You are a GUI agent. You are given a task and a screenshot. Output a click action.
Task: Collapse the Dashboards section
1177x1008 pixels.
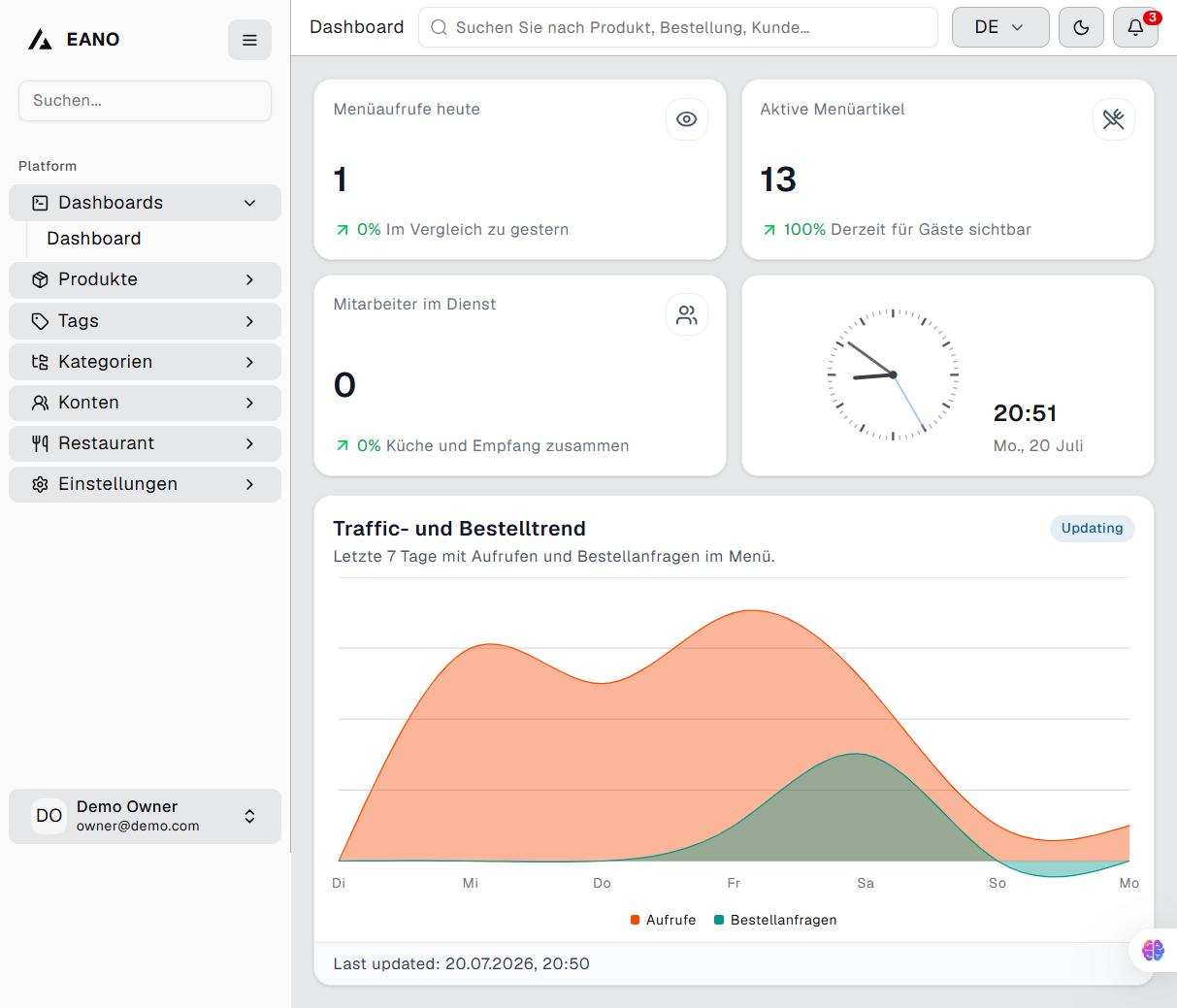pos(145,203)
